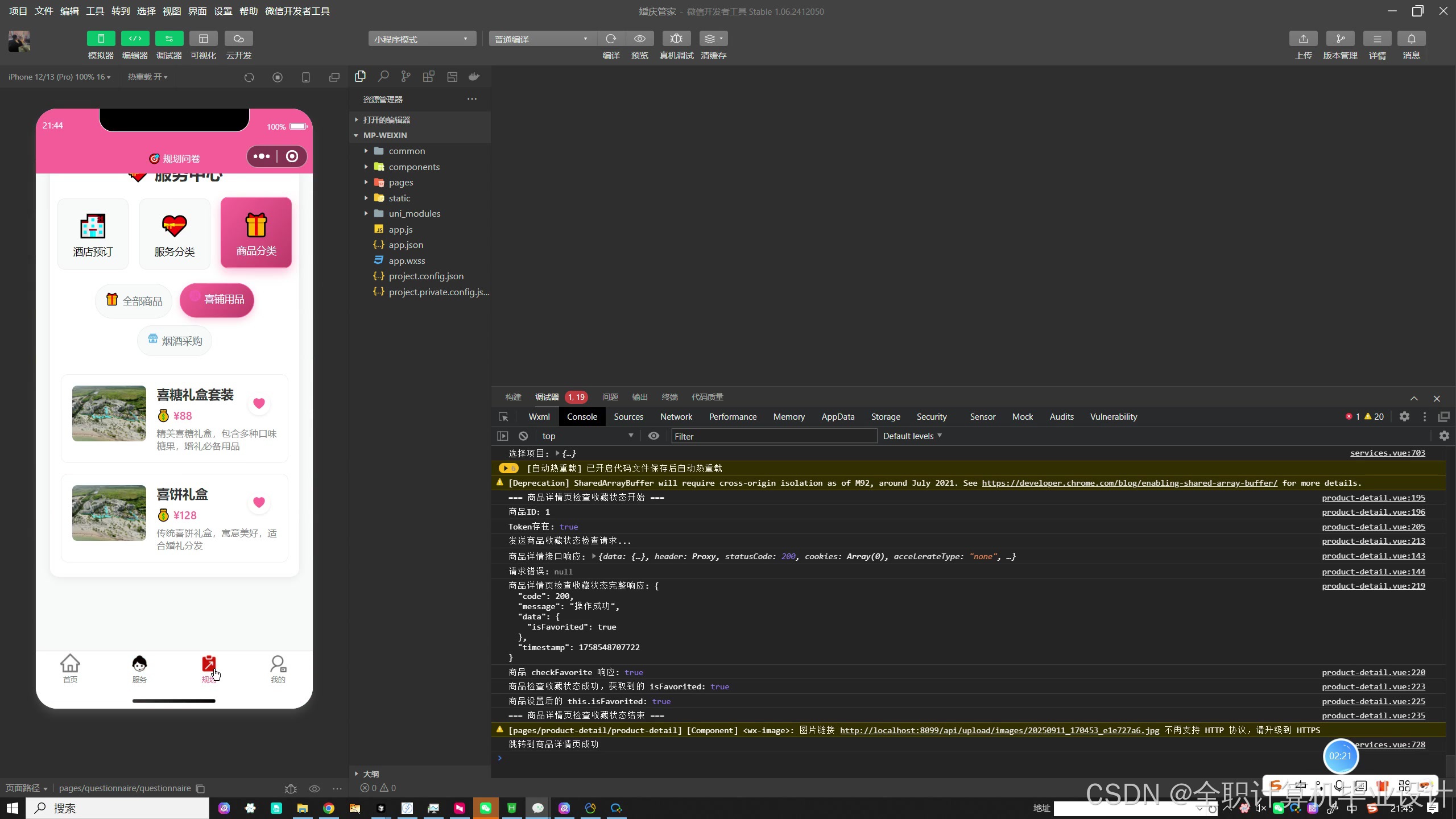
Task: Toggle the 调试器 panel button
Action: pos(169,39)
